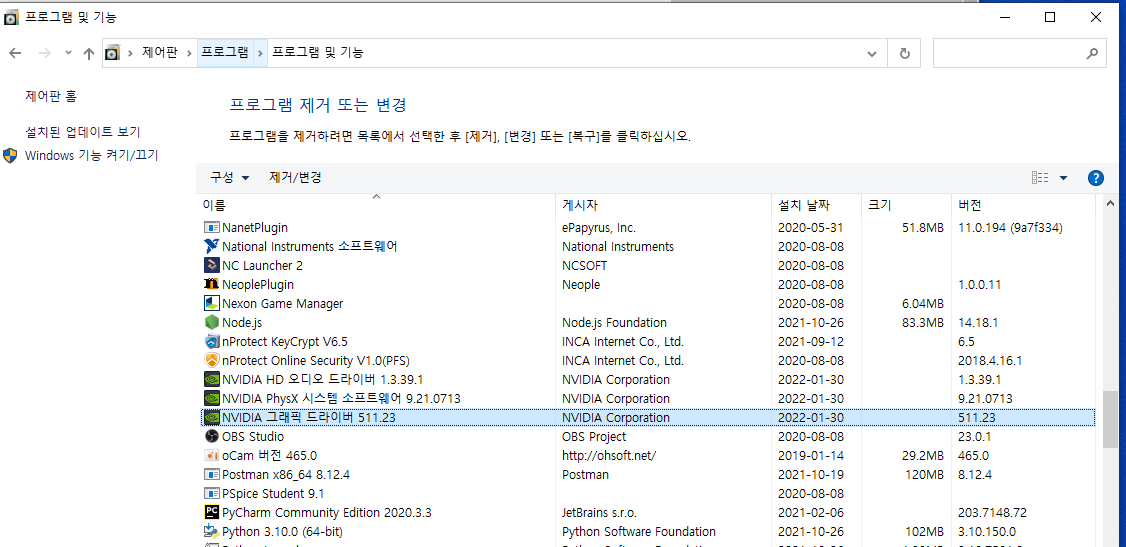Screen dimensions: 1126x547
Task: Select the ePapyrus, Inc. publisher cell
Action: (599, 228)
